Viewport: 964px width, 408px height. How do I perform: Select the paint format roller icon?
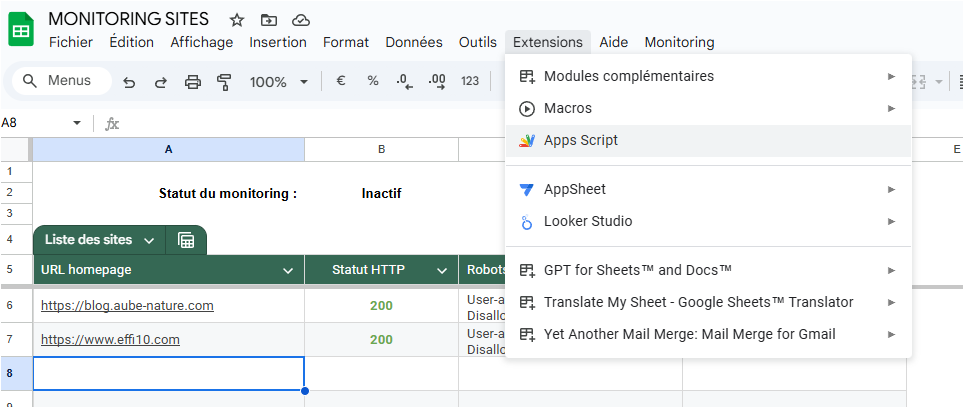click(x=224, y=82)
